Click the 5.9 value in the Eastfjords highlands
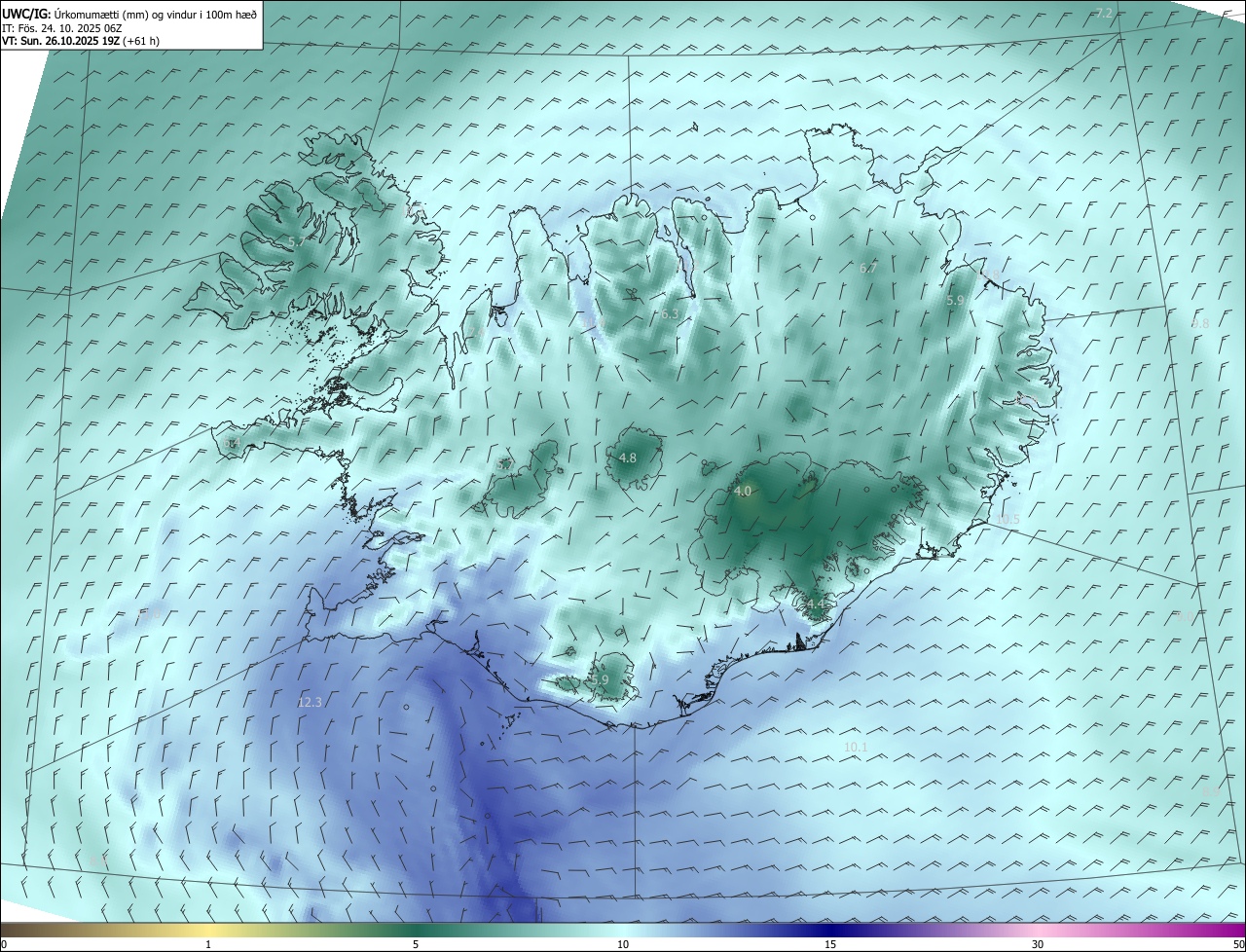This screenshot has width=1246, height=952. pyautogui.click(x=955, y=301)
